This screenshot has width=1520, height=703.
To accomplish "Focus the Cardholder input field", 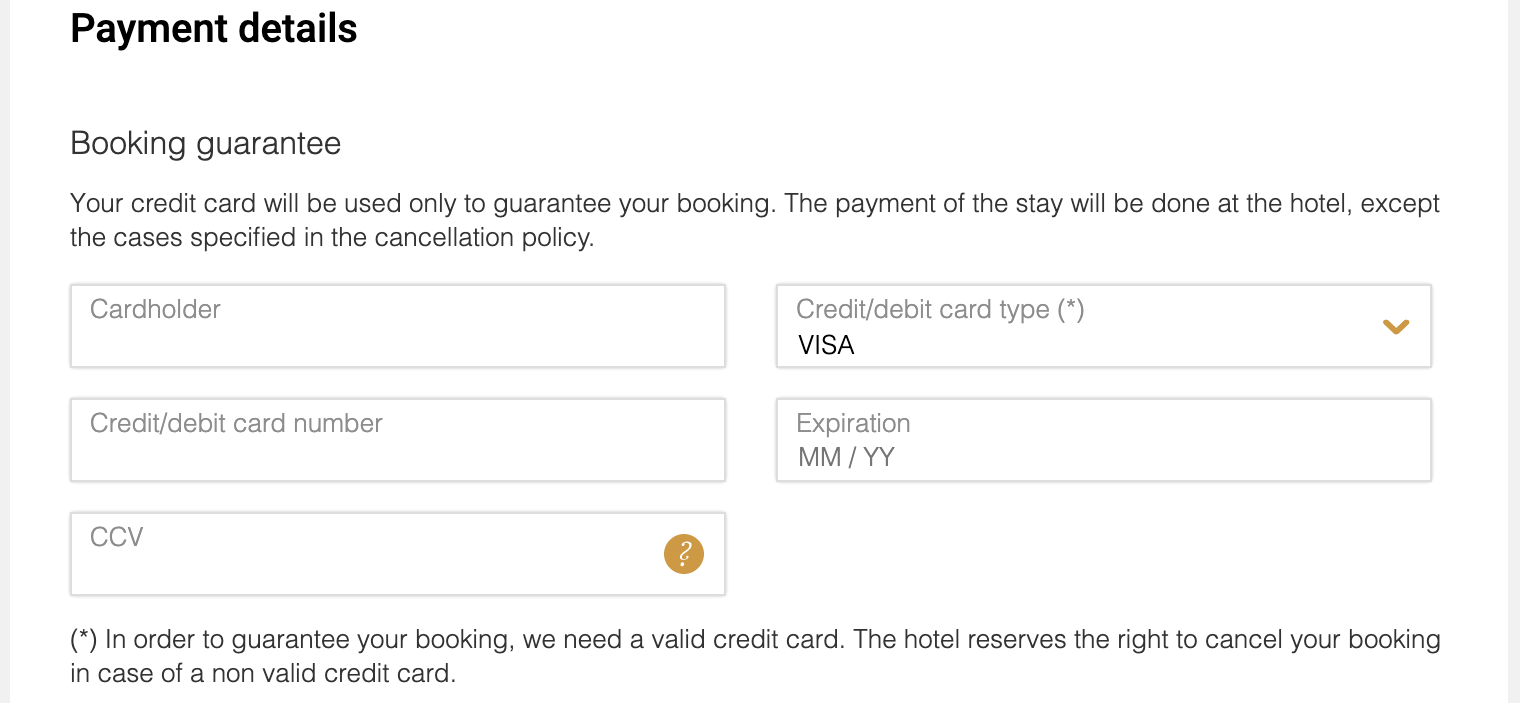I will [x=397, y=340].
